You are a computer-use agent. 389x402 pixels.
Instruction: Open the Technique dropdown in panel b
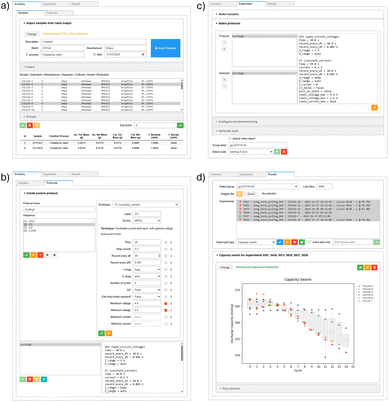pos(146,205)
